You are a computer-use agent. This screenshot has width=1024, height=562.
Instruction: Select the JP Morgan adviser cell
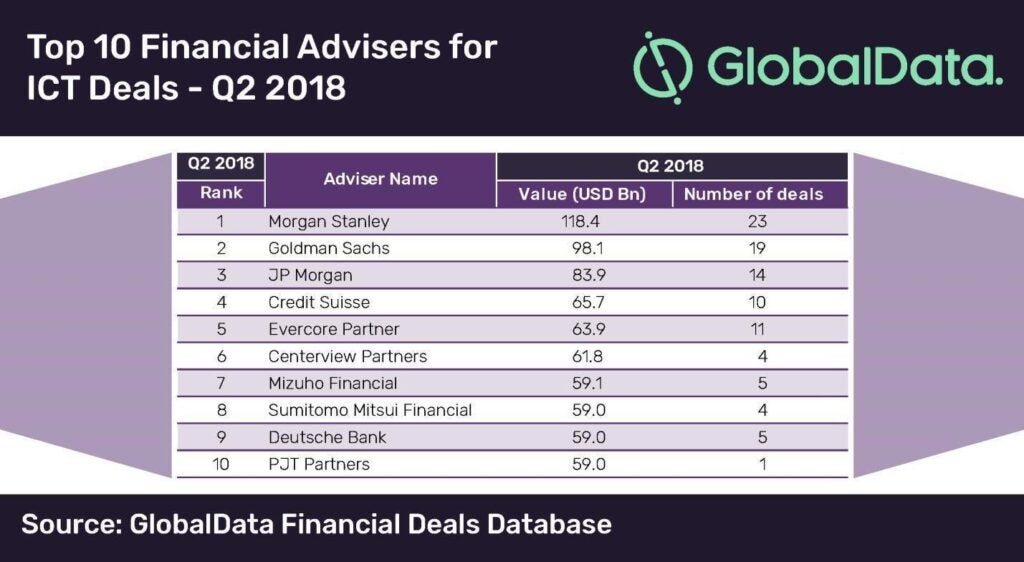[x=310, y=275]
